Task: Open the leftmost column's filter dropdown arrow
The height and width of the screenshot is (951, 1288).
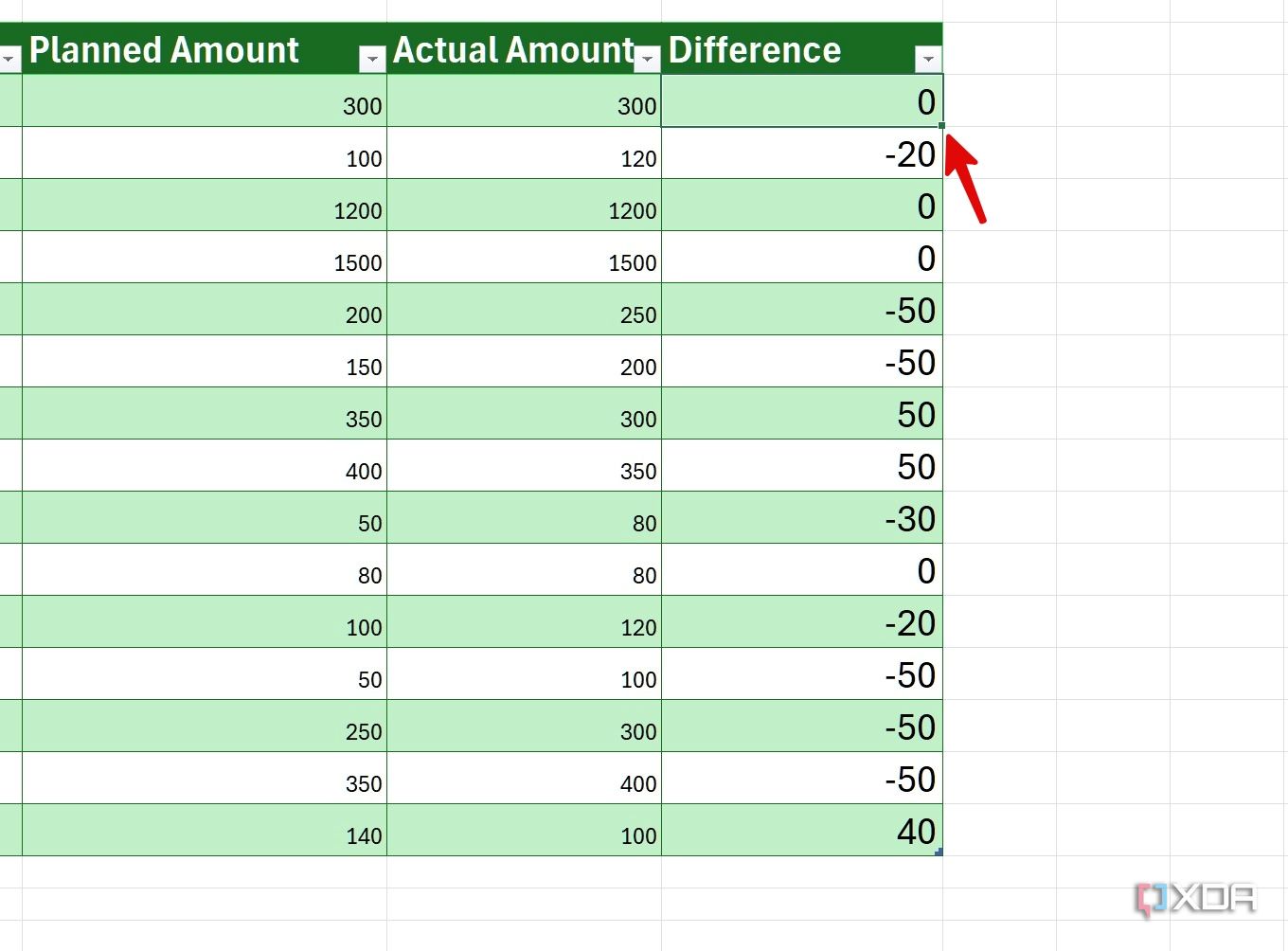Action: pos(9,59)
